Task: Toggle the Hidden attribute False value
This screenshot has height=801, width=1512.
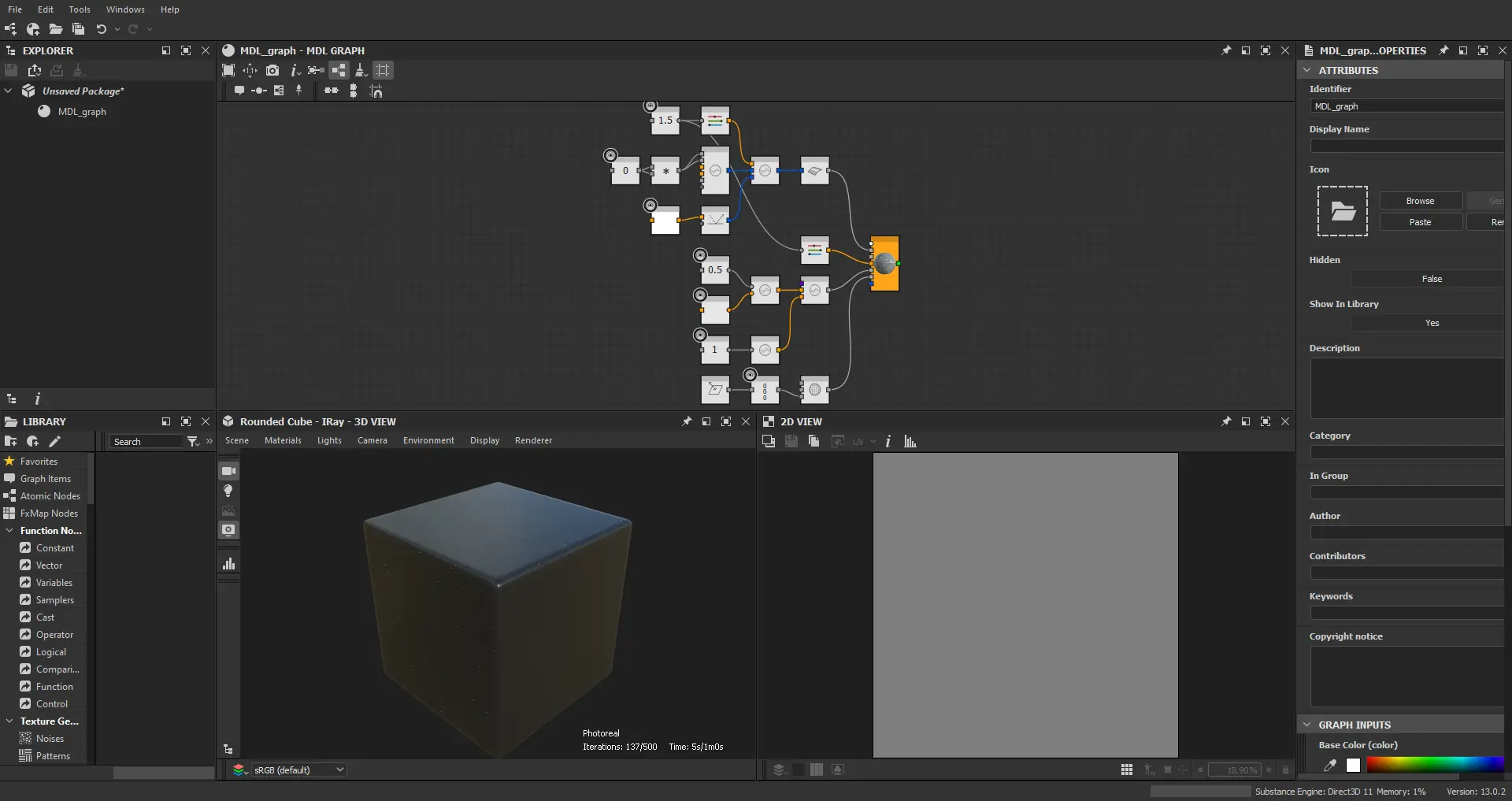Action: point(1431,279)
